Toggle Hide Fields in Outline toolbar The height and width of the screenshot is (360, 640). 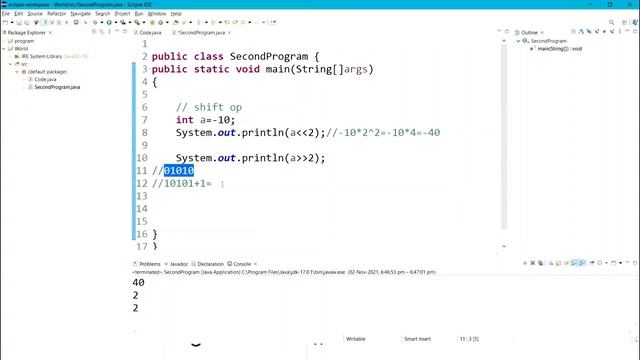(x=589, y=31)
